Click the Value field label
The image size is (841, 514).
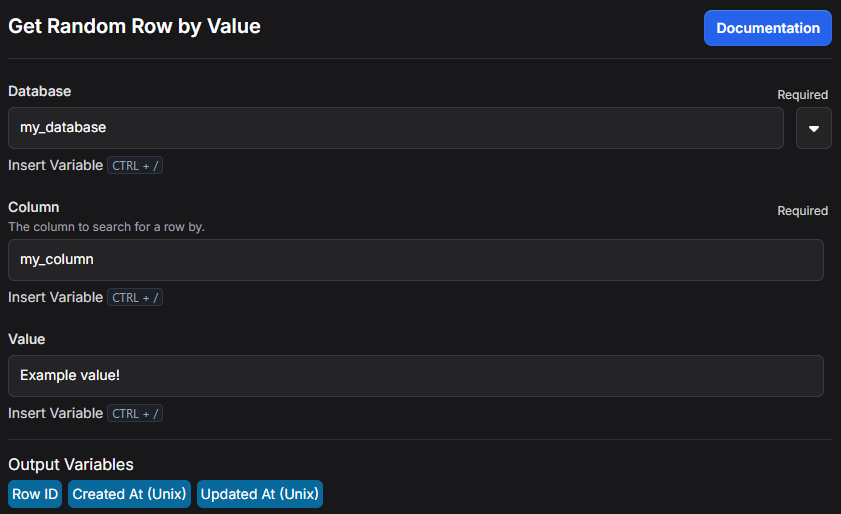[x=26, y=339]
